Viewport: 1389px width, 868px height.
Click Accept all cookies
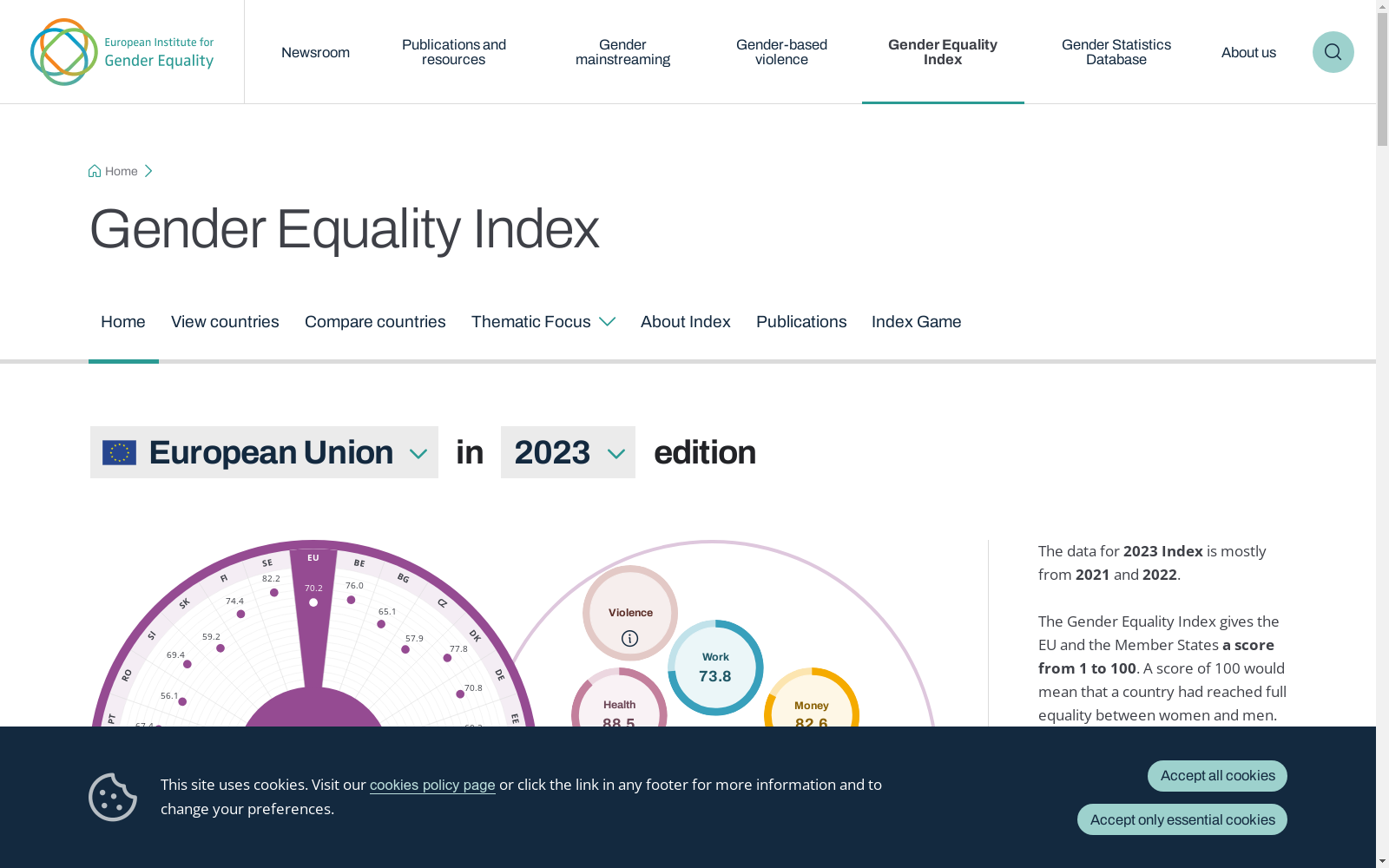pyautogui.click(x=1217, y=776)
